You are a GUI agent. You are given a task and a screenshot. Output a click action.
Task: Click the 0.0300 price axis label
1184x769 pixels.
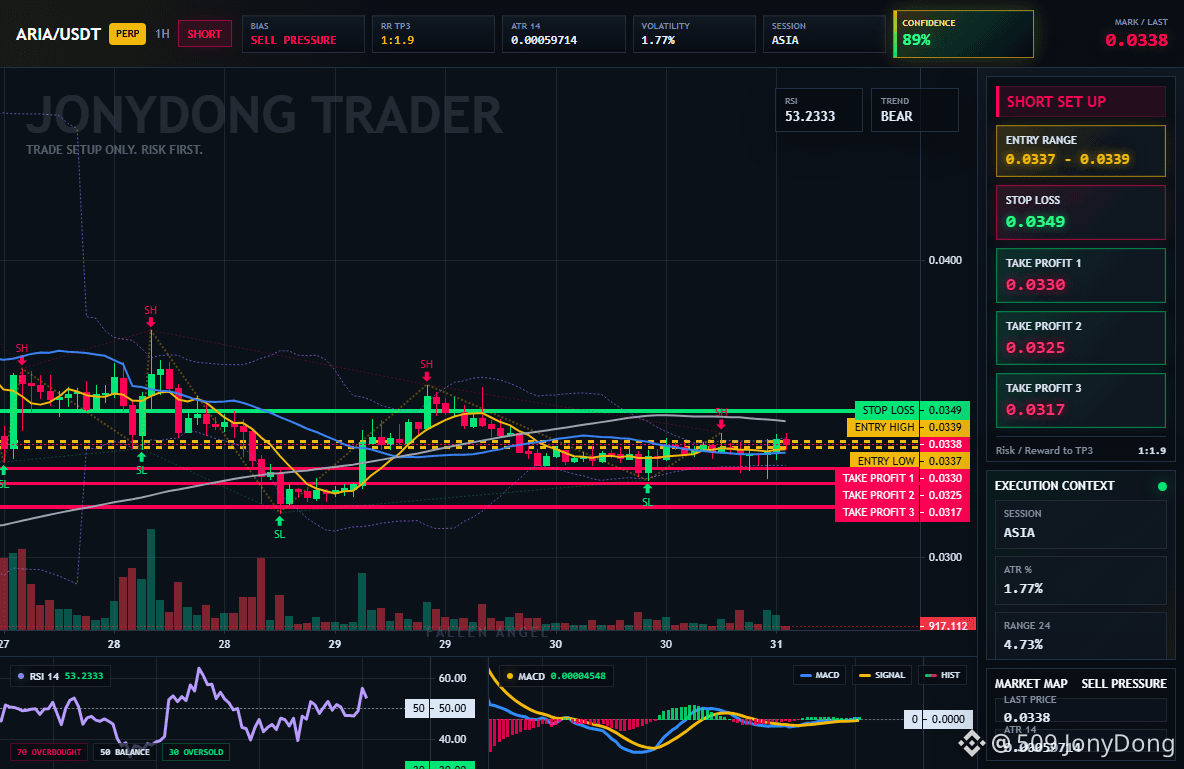pos(945,557)
